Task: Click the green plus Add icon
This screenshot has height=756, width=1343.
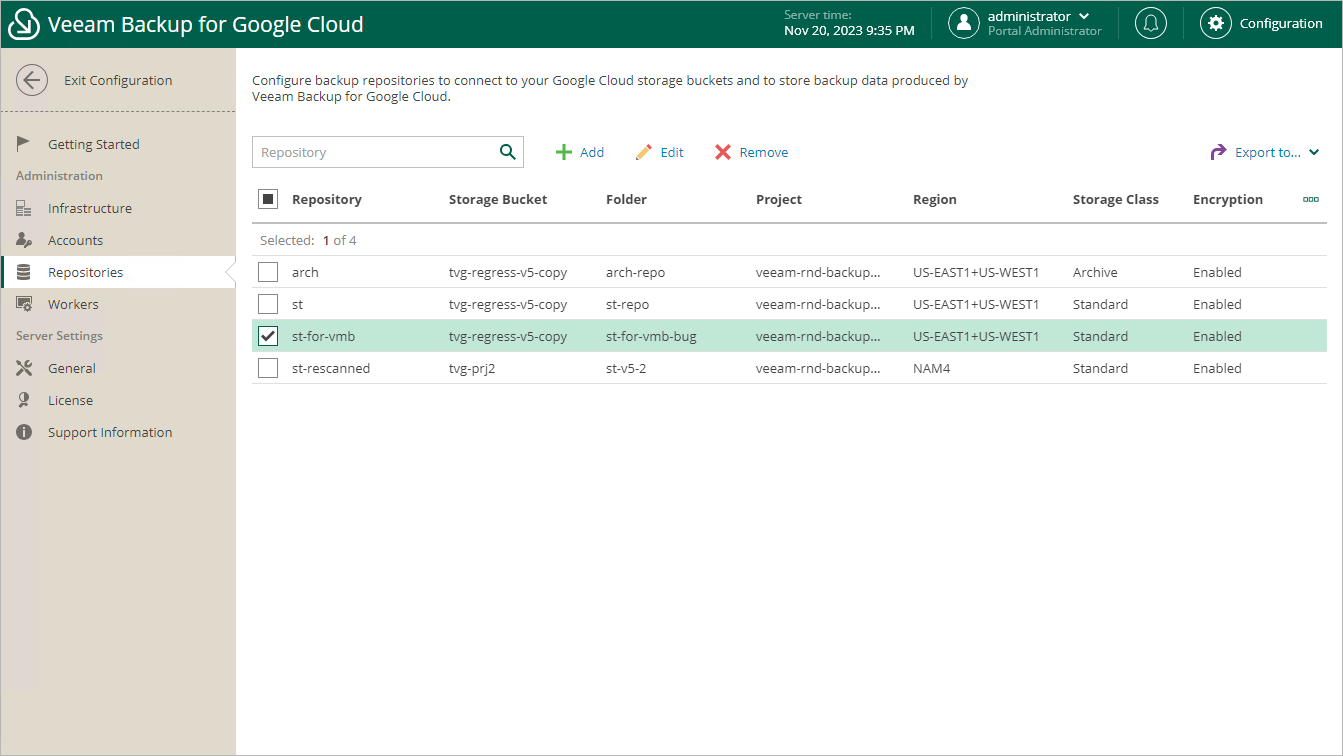Action: [x=564, y=153]
